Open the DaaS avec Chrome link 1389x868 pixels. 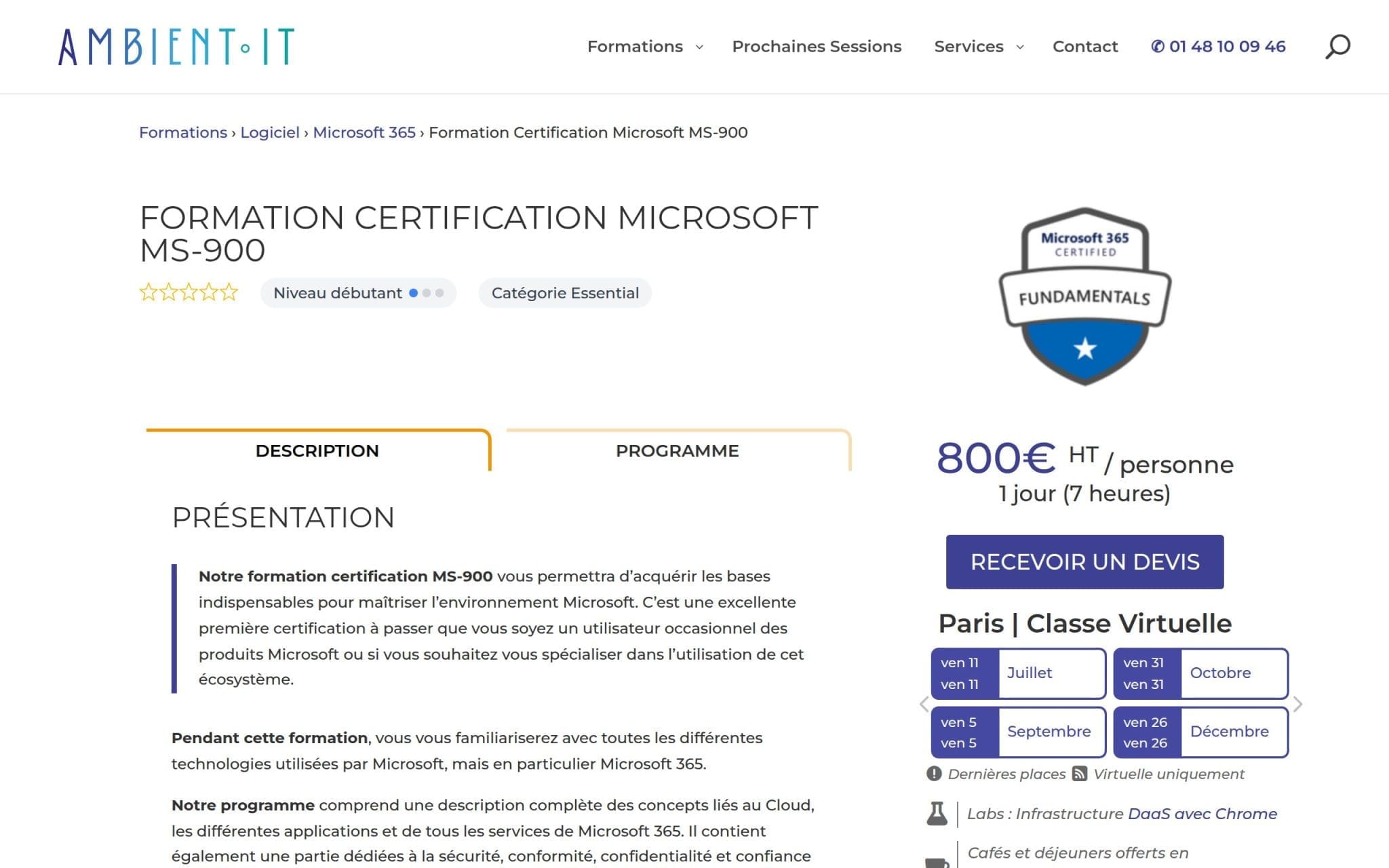1202,814
